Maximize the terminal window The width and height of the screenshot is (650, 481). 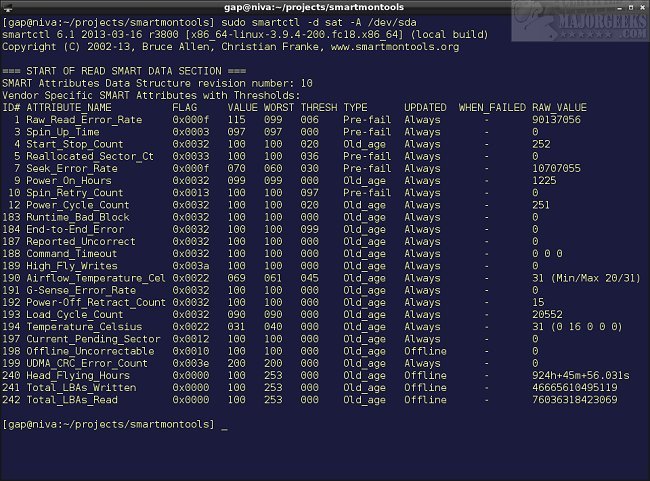631,7
